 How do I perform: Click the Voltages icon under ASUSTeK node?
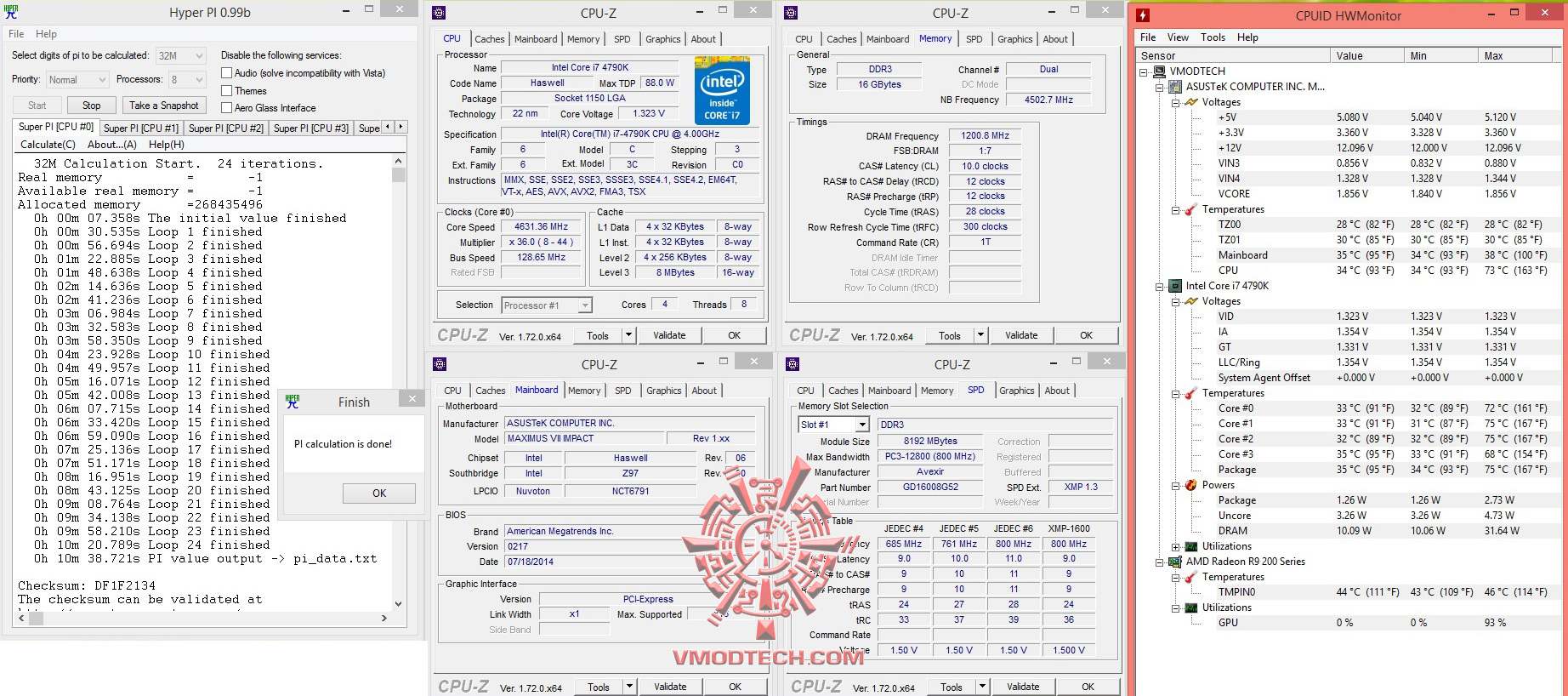click(1191, 102)
